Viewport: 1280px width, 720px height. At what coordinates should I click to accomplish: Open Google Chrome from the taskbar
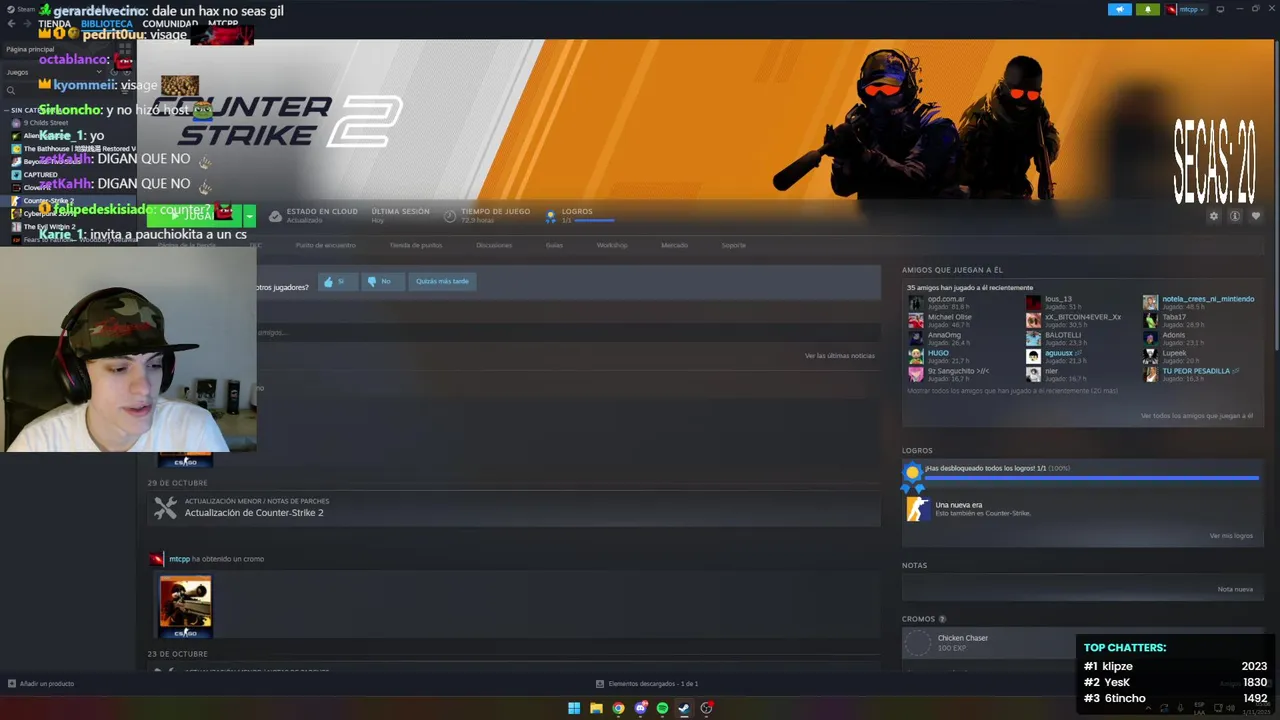point(618,708)
